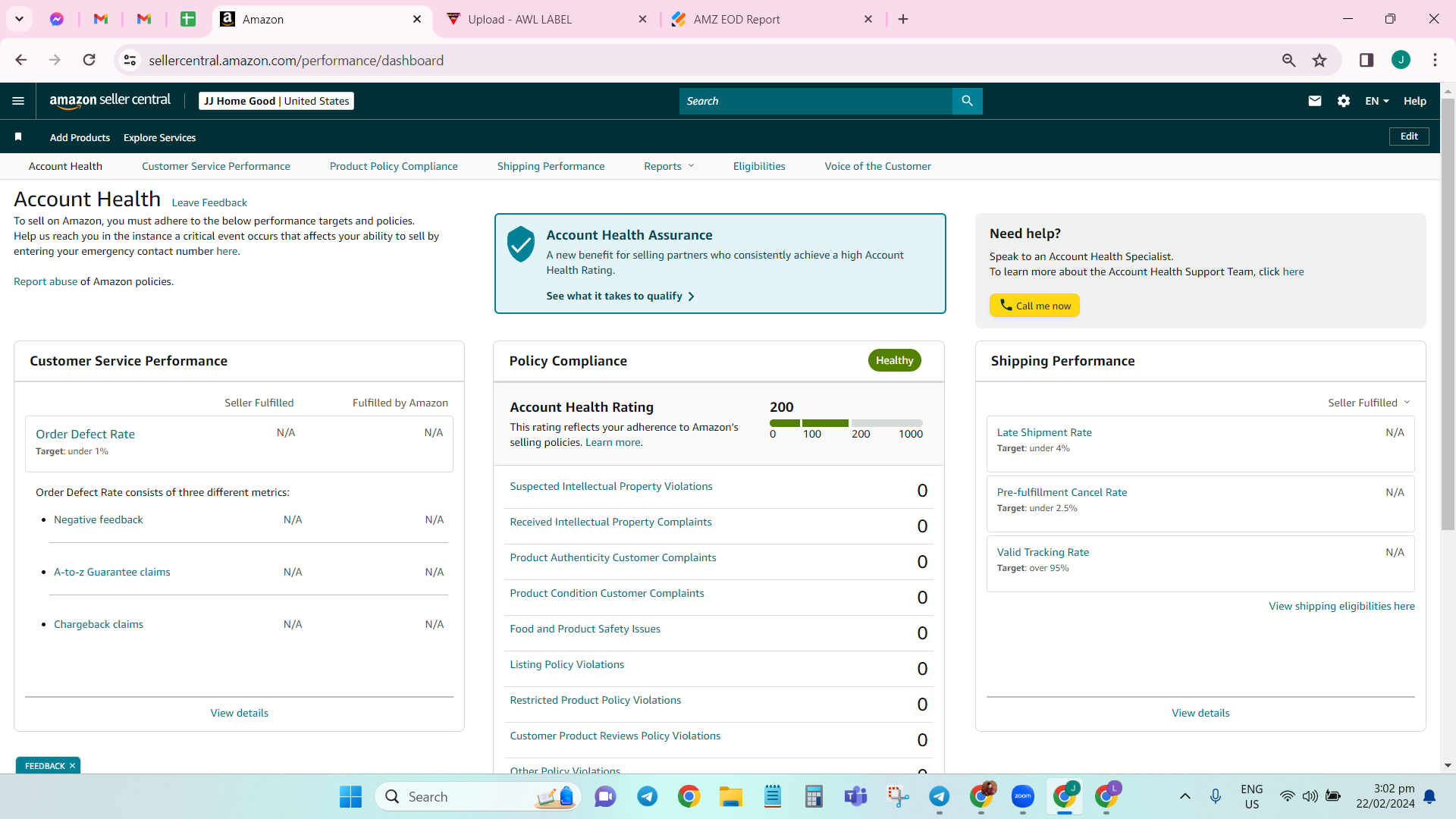Screen dimensions: 1456x819
Task: Click the page vertical scrollbar
Action: click(1448, 315)
